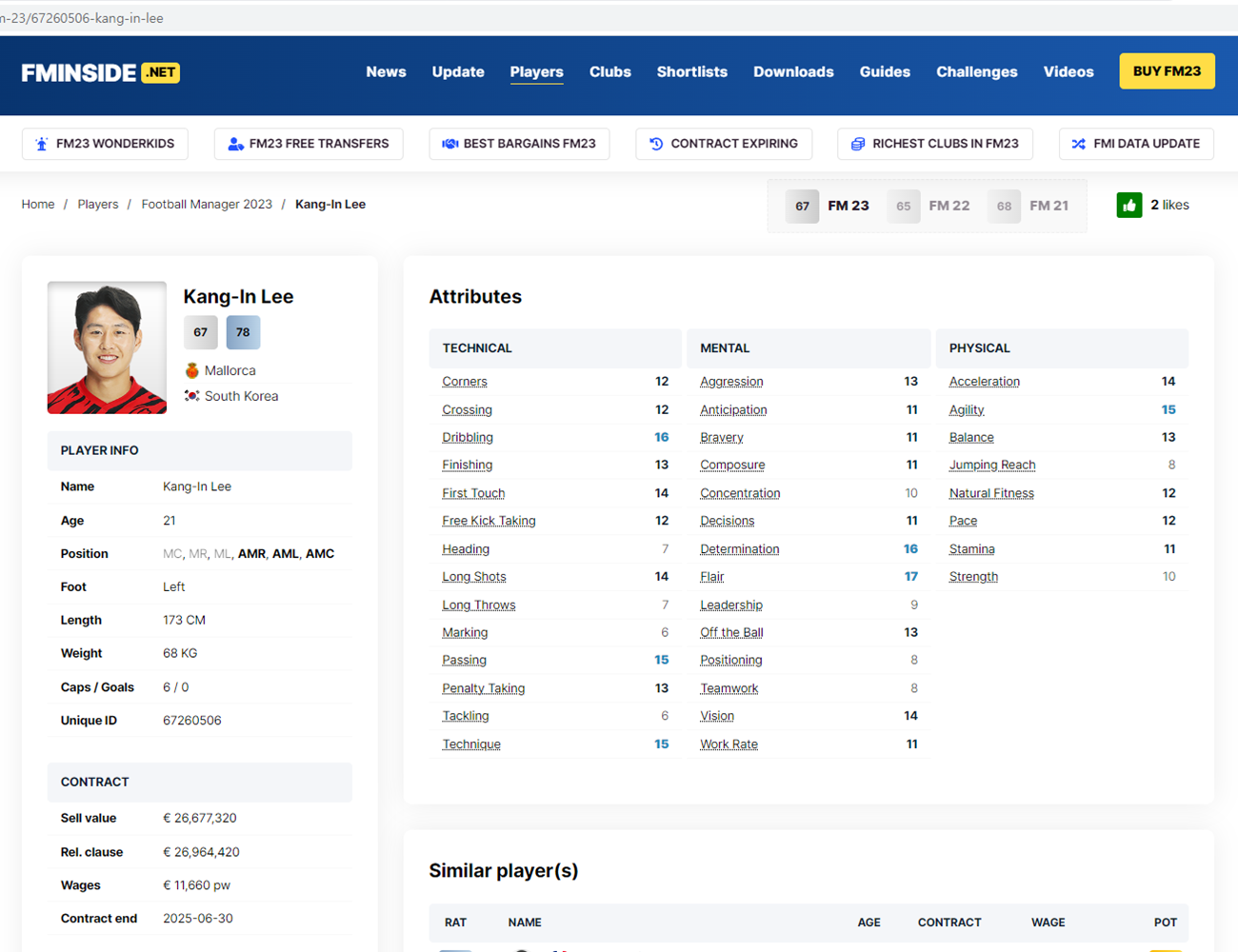Click the BUY FM23 button
This screenshot has height=952, width=1238.
pyautogui.click(x=1167, y=71)
